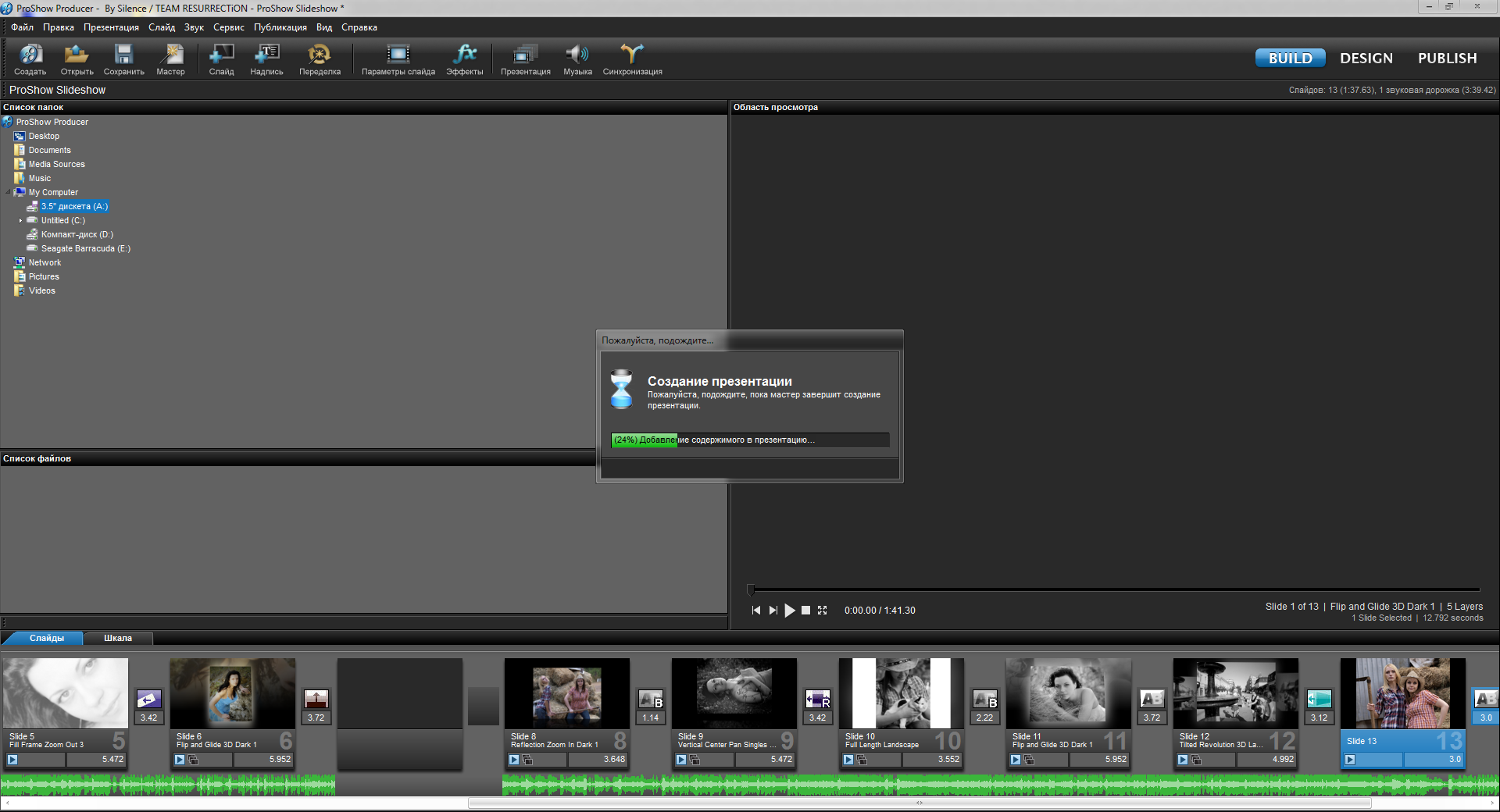Switch to the PUBLISH workspace
1500x812 pixels.
tap(1447, 59)
